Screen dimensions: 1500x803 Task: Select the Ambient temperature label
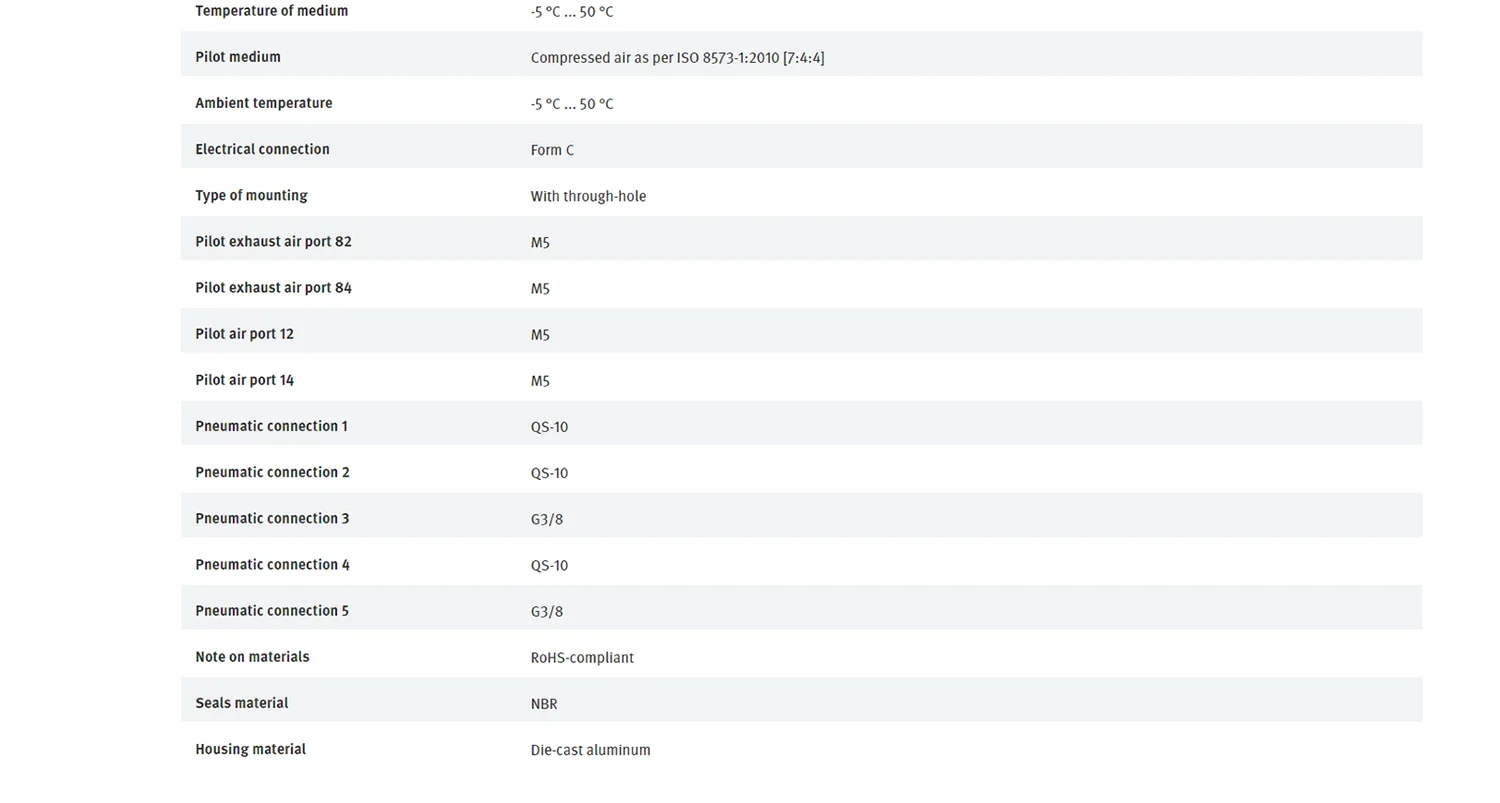[263, 103]
